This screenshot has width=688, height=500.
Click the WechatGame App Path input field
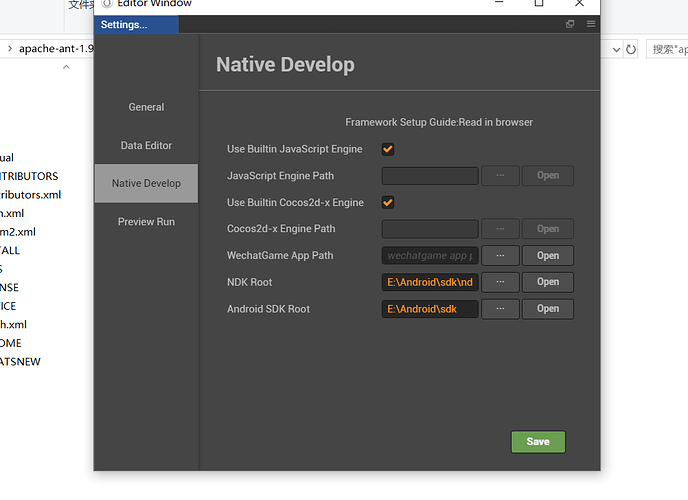pos(430,255)
